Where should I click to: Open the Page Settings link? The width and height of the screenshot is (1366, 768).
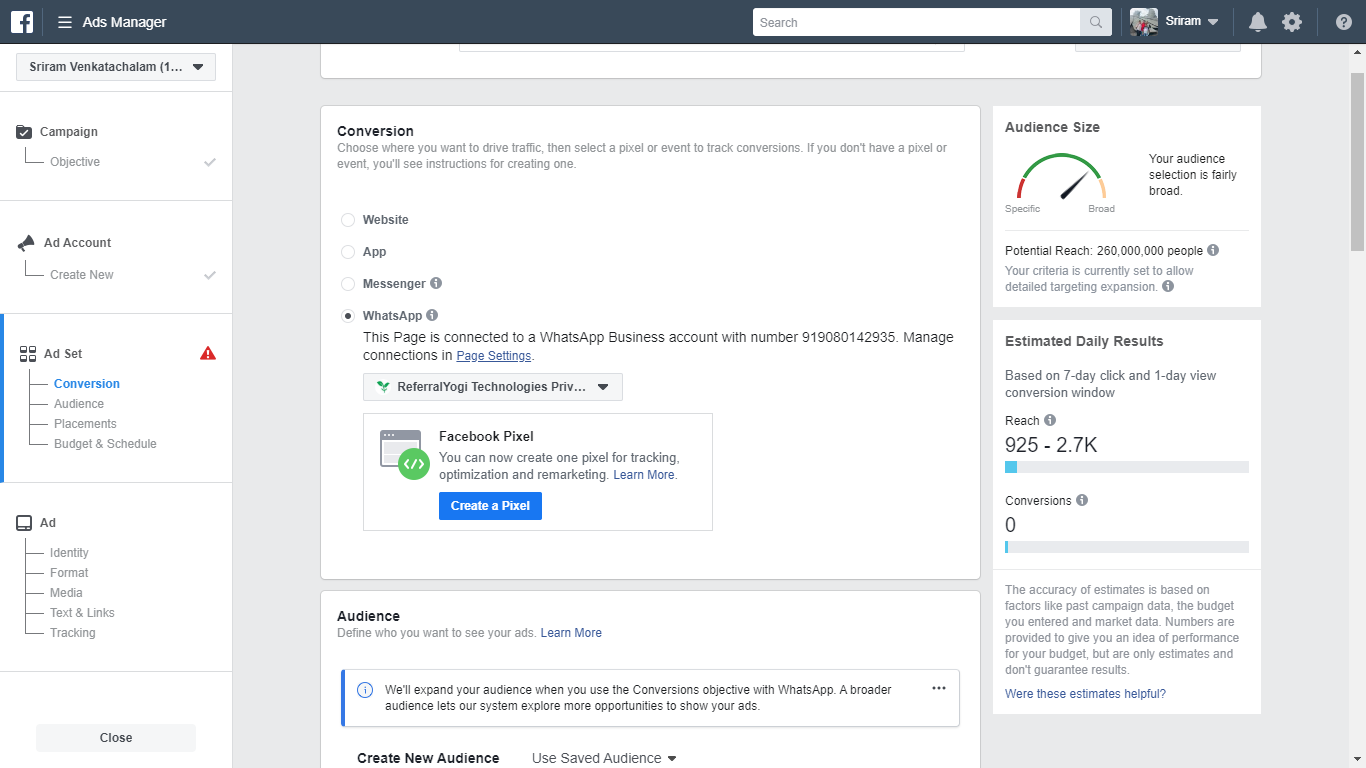pyautogui.click(x=494, y=356)
